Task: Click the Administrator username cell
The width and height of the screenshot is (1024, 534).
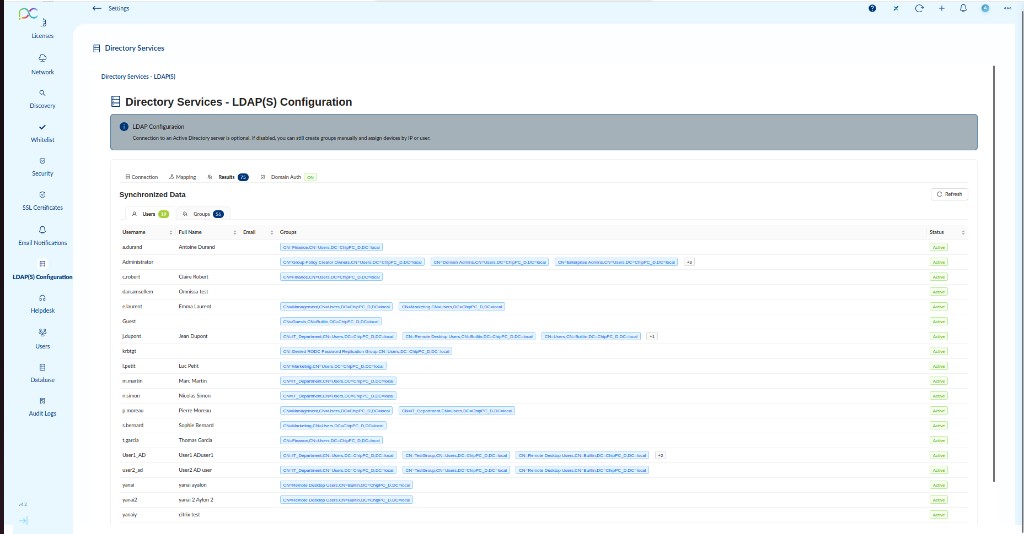Action: (x=138, y=262)
